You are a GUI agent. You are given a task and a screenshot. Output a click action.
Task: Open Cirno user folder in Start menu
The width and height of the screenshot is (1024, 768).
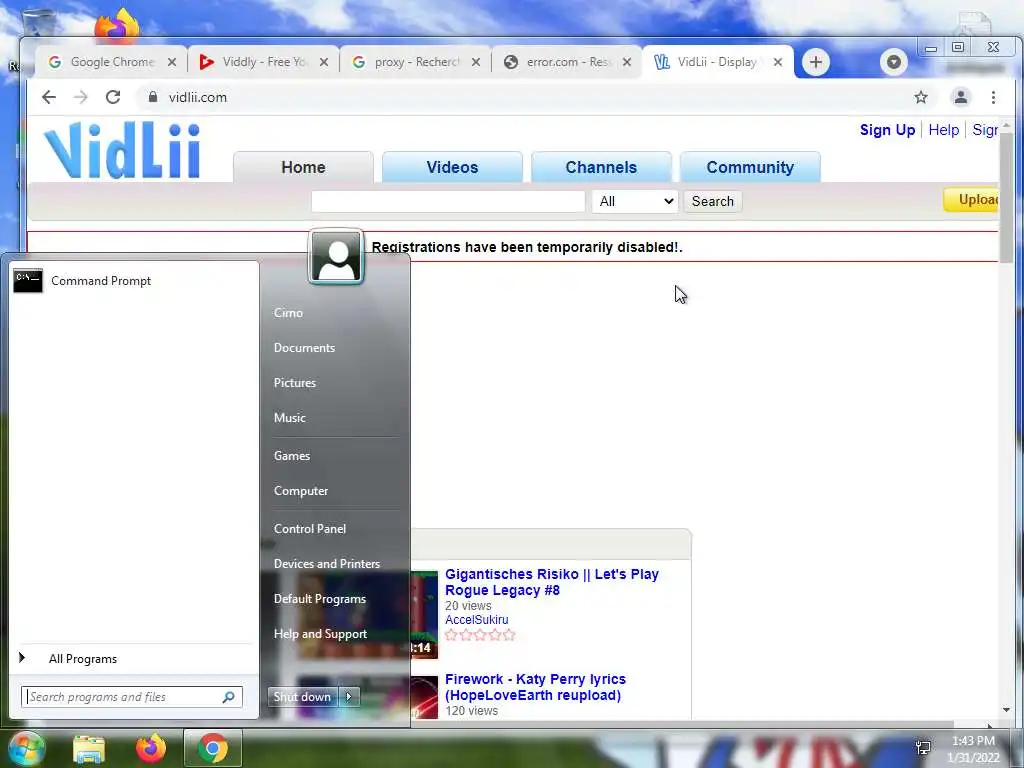[x=288, y=313]
